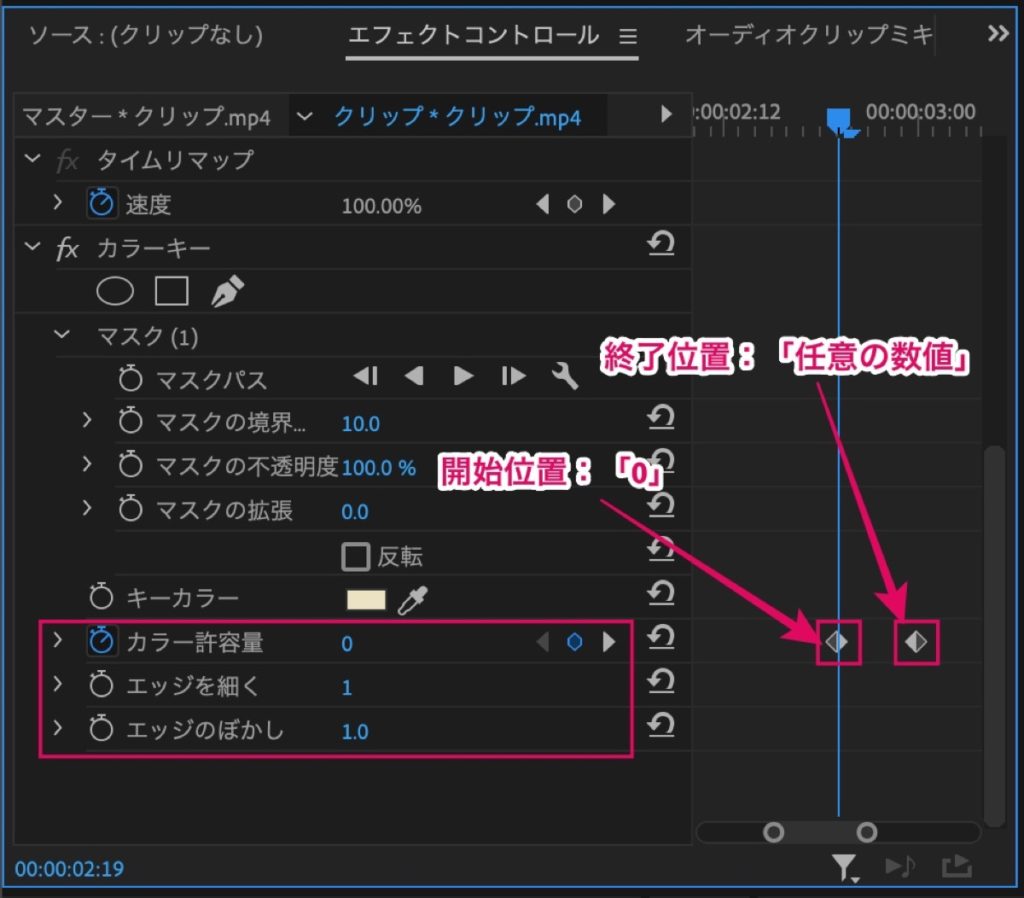Screen dimensions: 1024x898
Task: Toggle マスクの不透明度 animation stopwatch
Action: tap(131, 464)
